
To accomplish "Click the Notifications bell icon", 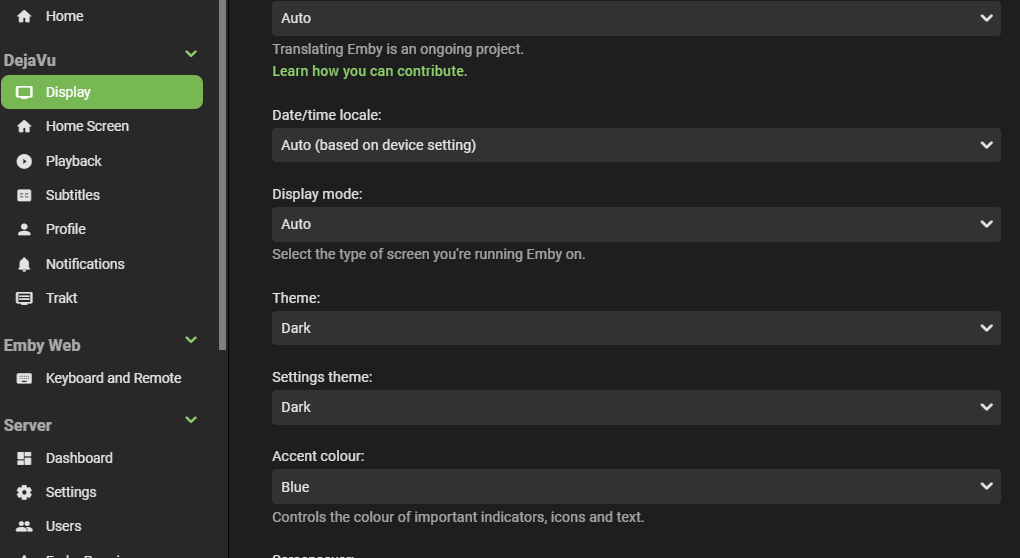I will pos(25,264).
